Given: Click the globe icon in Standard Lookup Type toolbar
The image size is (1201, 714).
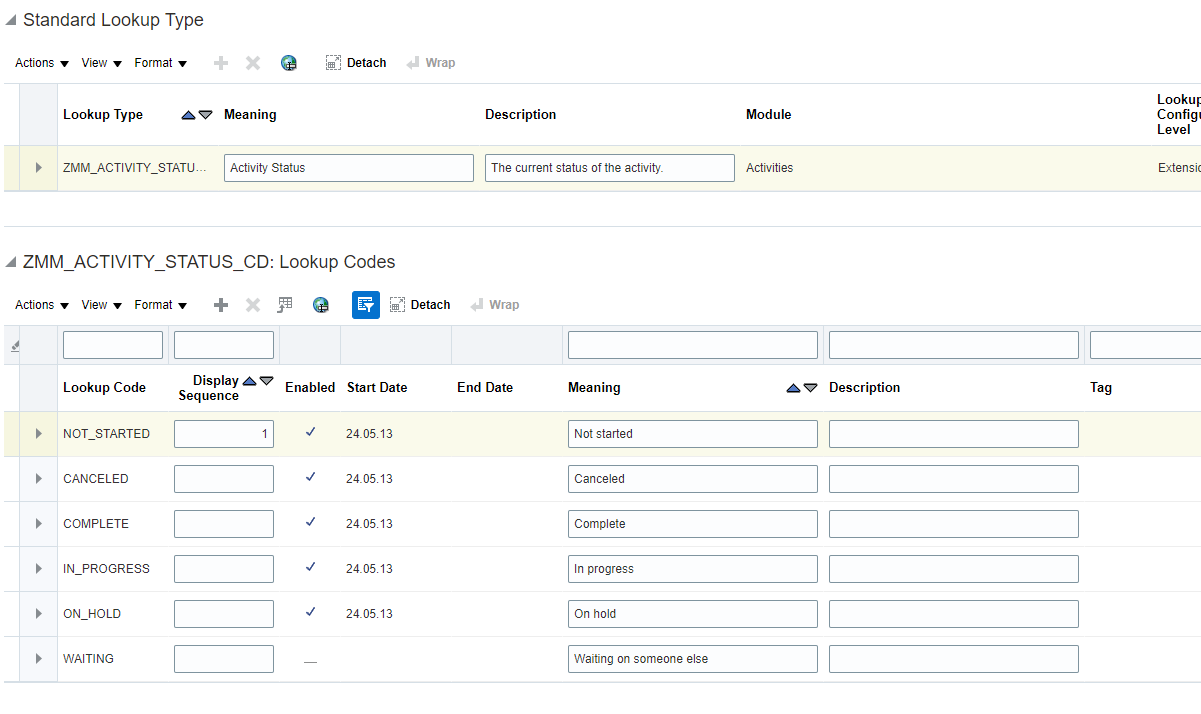Looking at the screenshot, I should pos(289,62).
